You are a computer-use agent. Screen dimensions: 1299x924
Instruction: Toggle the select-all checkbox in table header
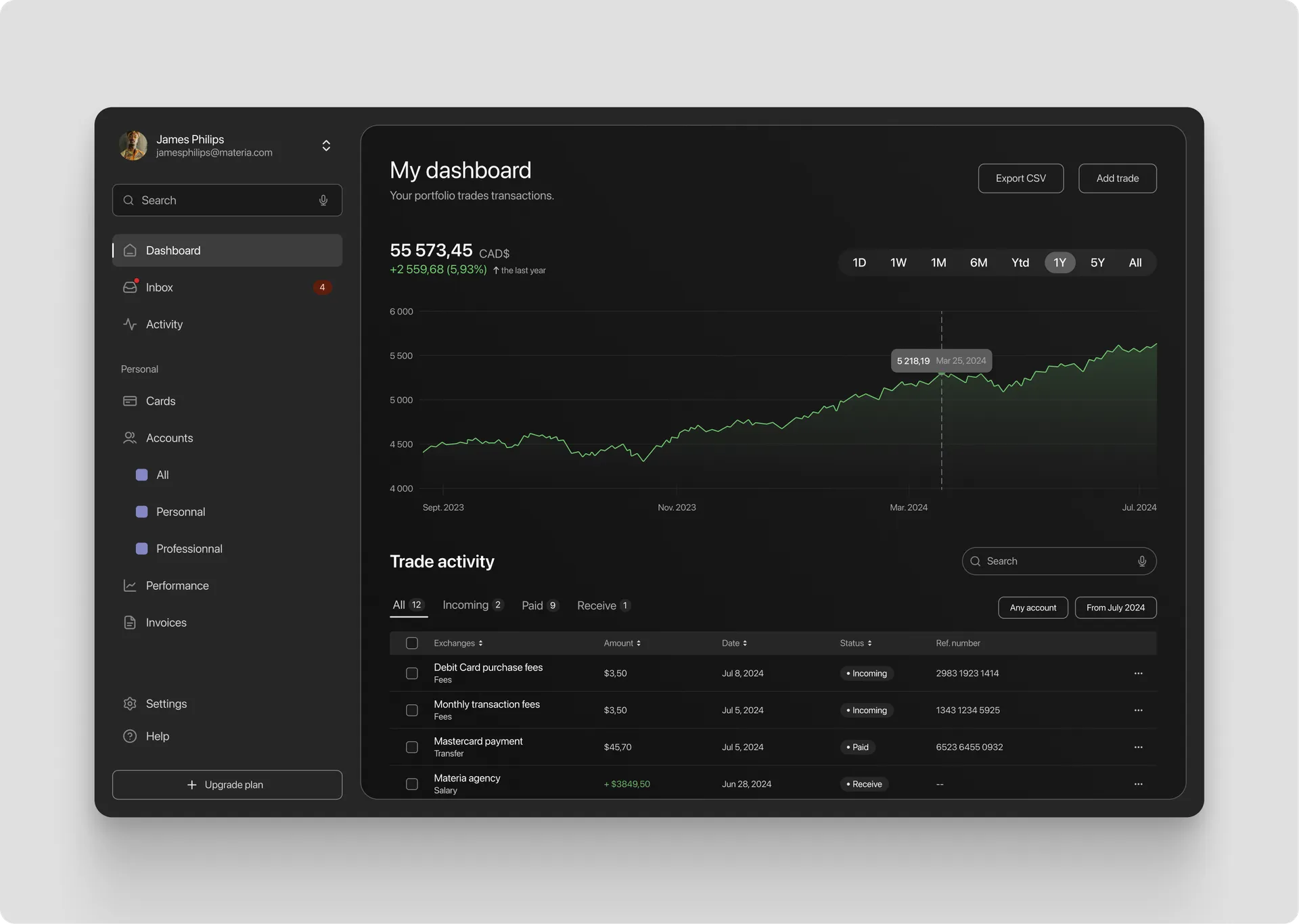coord(412,643)
